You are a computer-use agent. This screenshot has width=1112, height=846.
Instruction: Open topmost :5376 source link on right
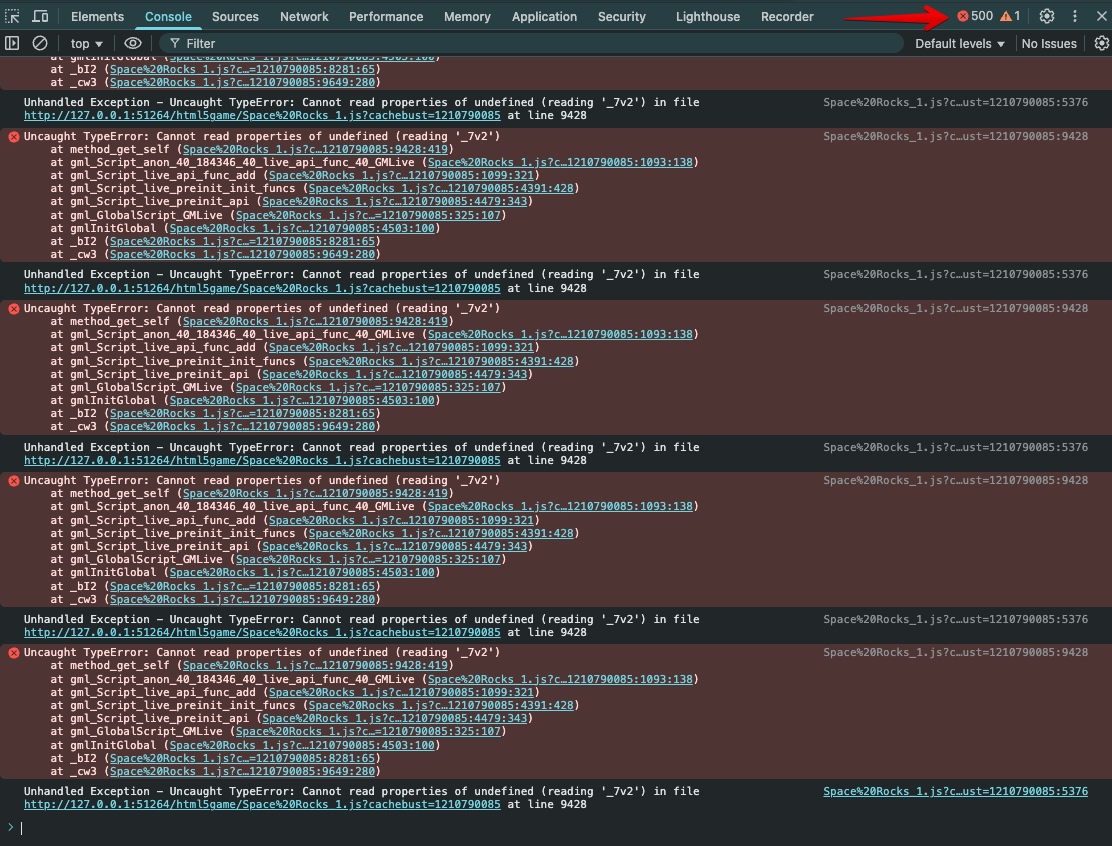coord(955,102)
